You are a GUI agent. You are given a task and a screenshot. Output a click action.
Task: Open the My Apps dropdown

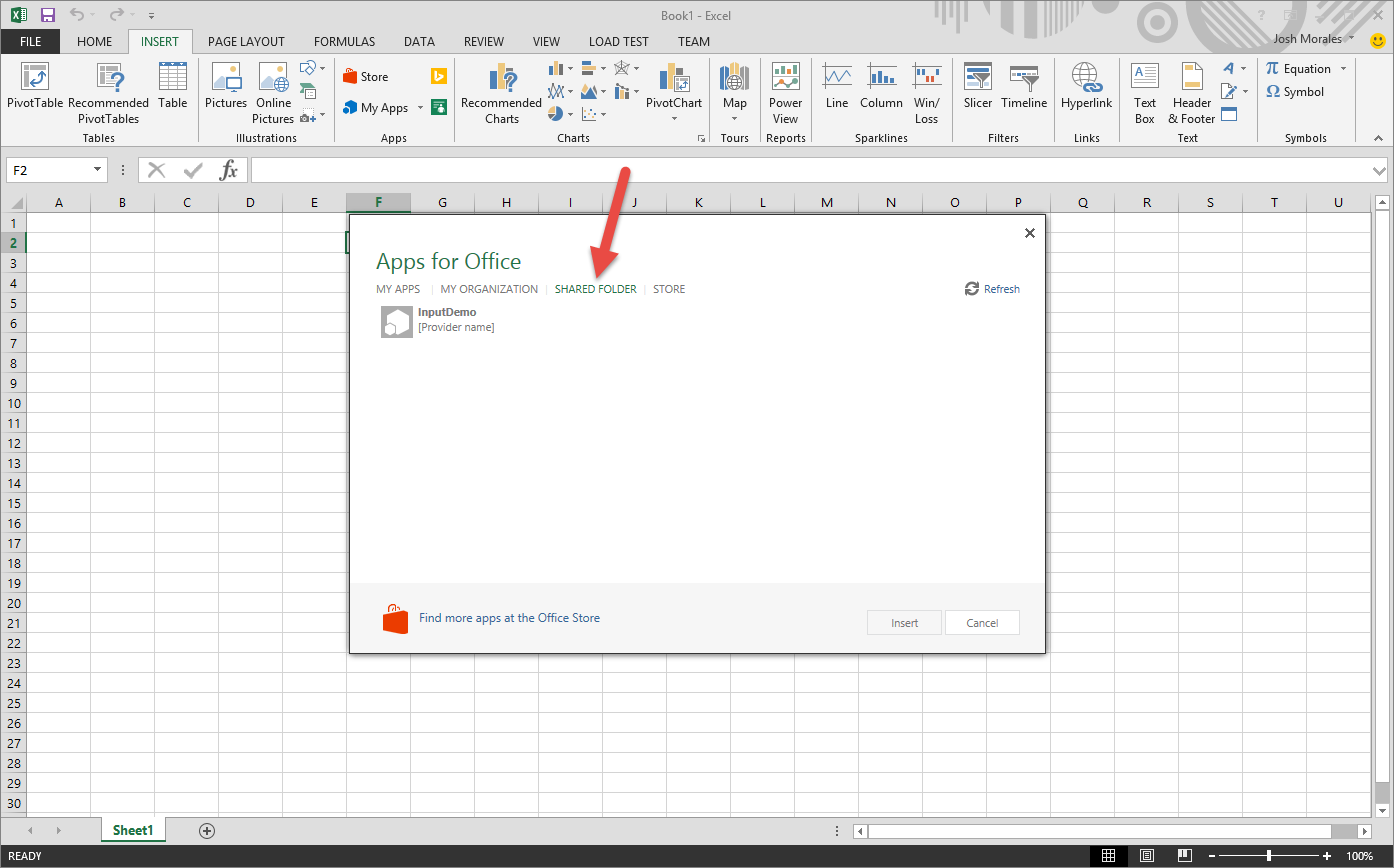(x=420, y=107)
